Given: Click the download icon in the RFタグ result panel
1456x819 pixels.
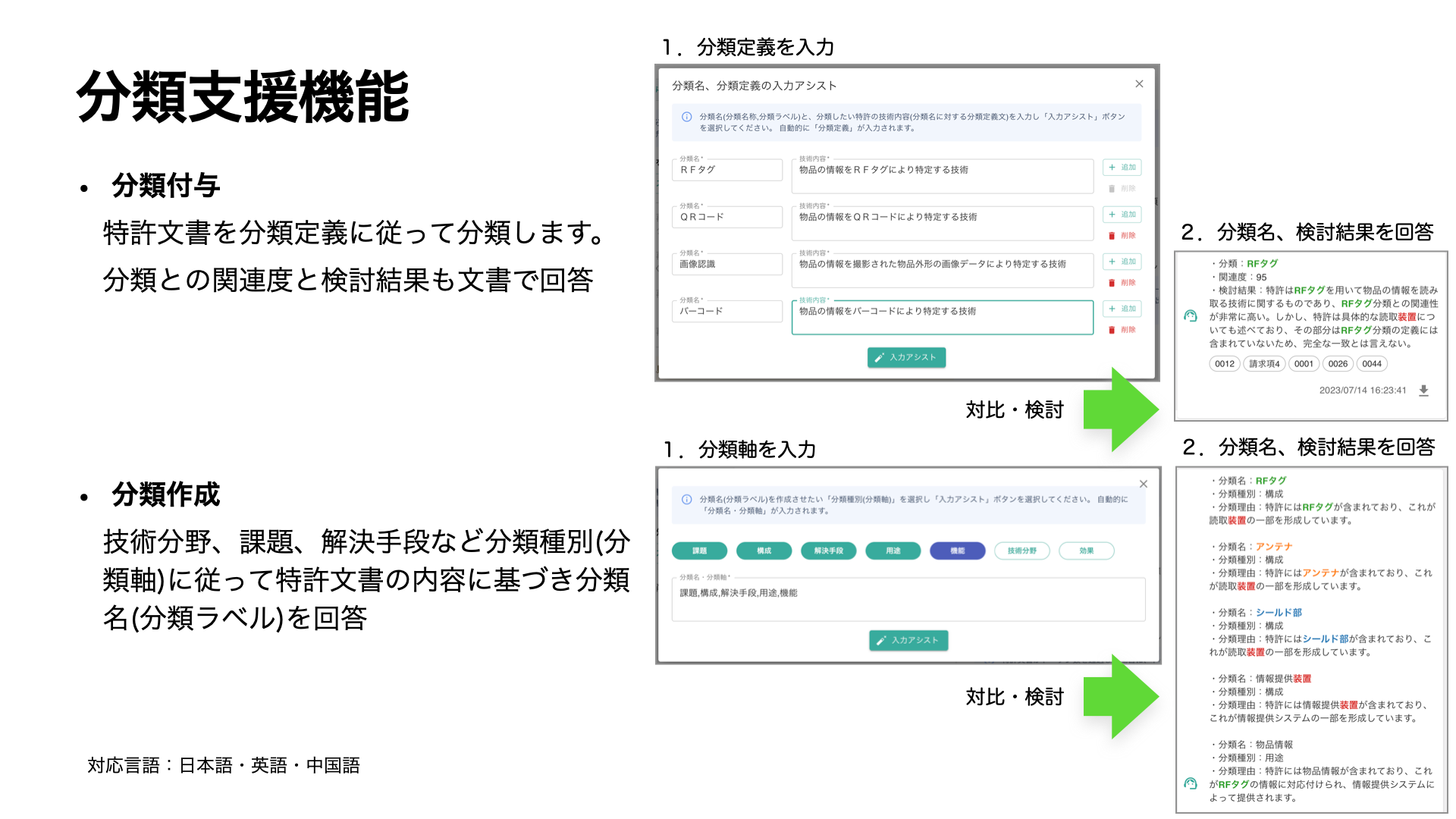Looking at the screenshot, I should [1424, 391].
